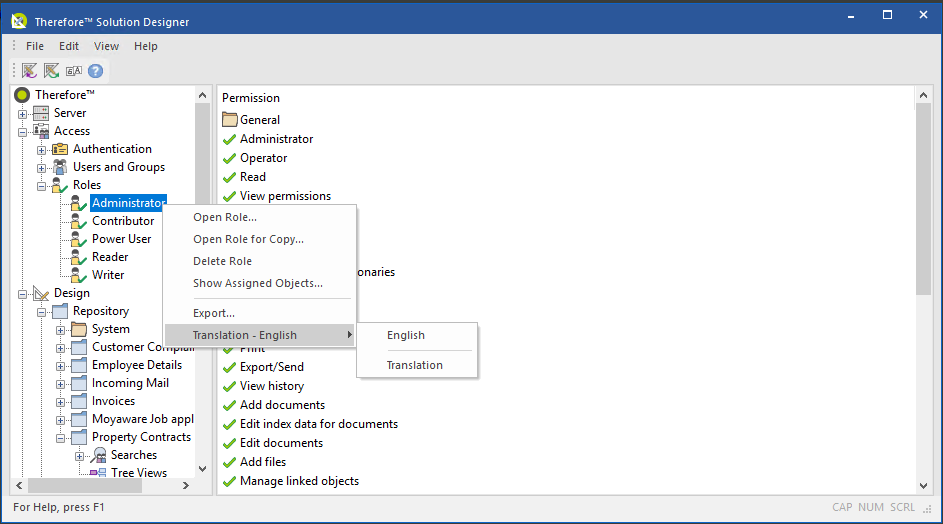Collapse the Design tree node
This screenshot has width=943, height=524.
pyautogui.click(x=22, y=294)
